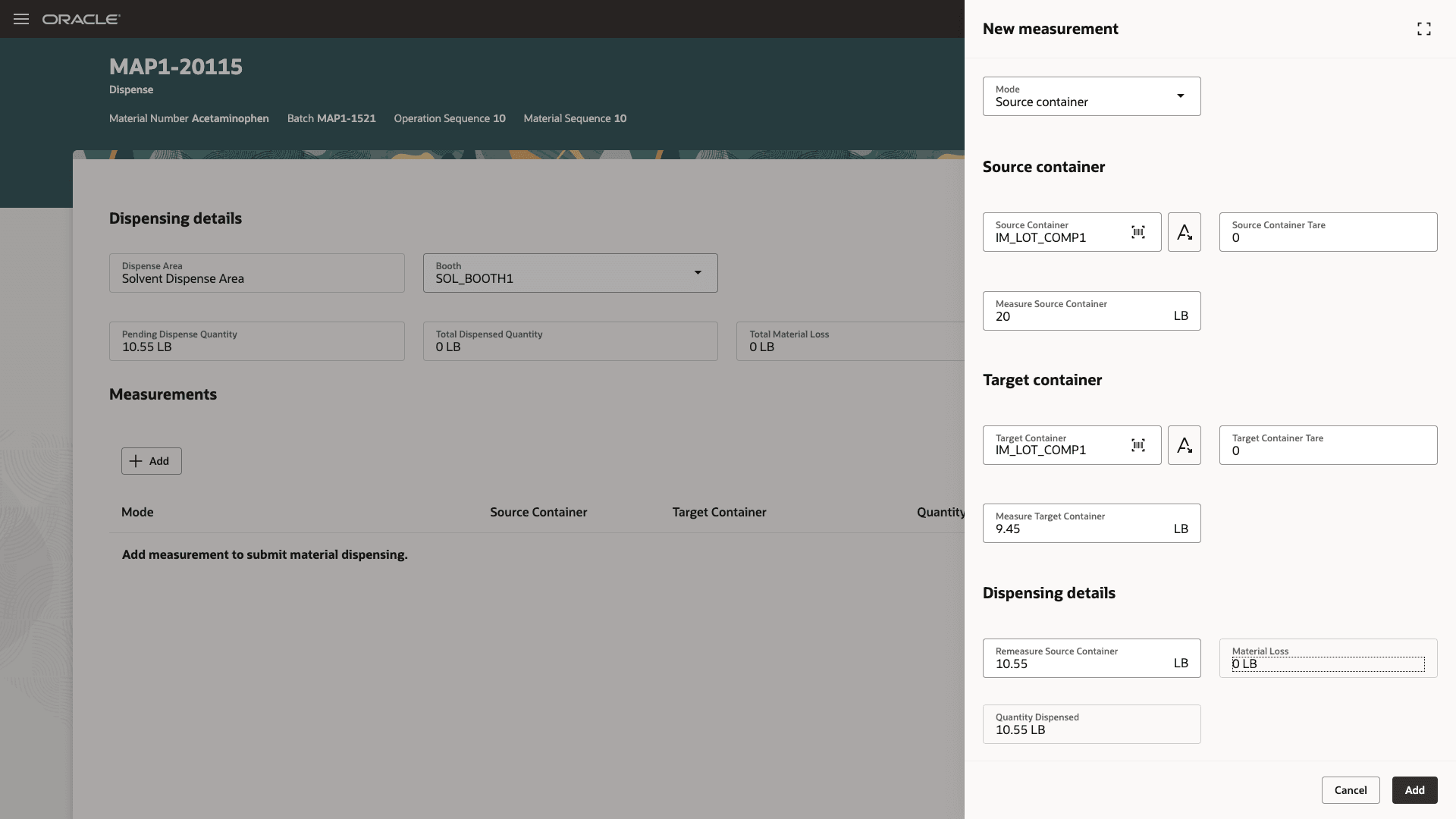
Task: Add the measurement in the panel footer
Action: (1414, 790)
